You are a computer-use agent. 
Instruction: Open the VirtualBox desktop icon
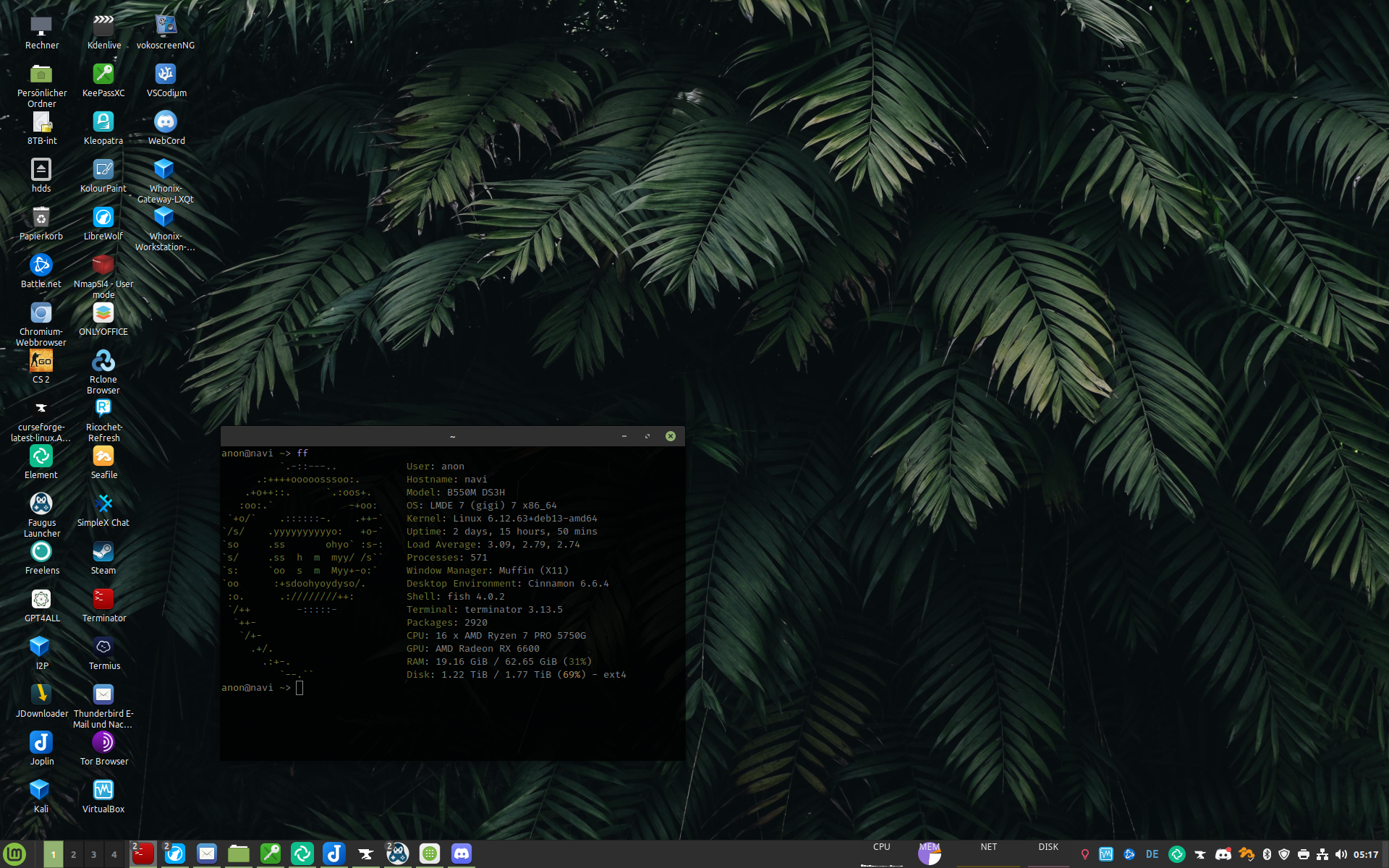click(103, 791)
